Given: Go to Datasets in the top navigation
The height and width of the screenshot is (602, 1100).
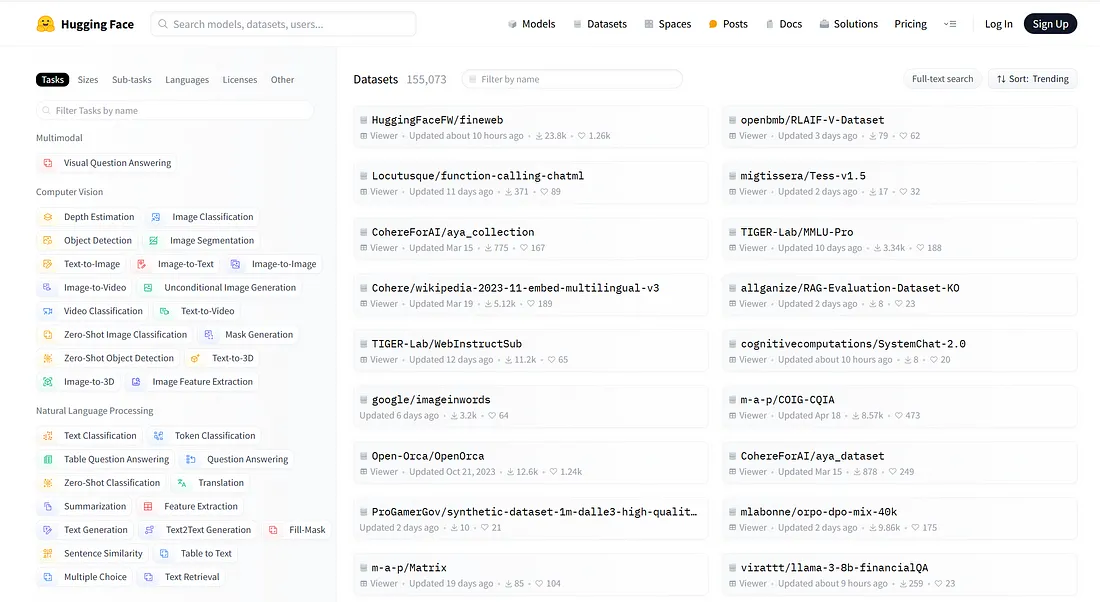Looking at the screenshot, I should click(600, 24).
